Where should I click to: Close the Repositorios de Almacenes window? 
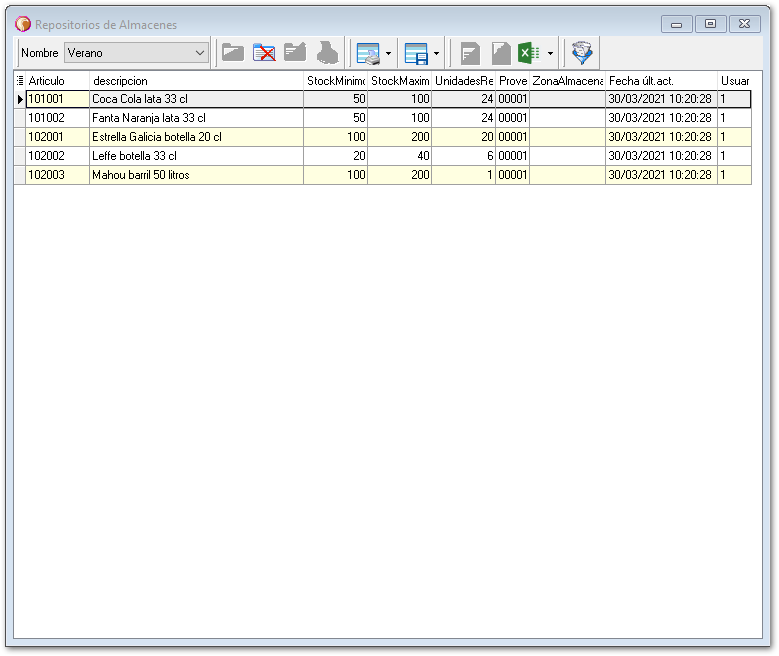744,24
